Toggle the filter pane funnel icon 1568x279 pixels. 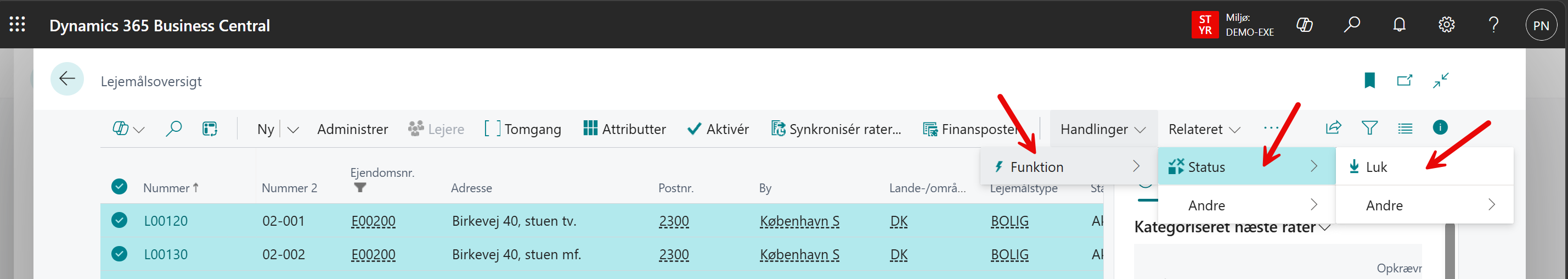[x=1369, y=128]
